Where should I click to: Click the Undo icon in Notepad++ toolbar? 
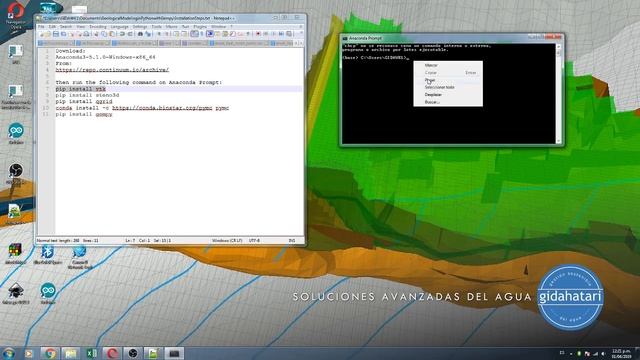coord(122,34)
